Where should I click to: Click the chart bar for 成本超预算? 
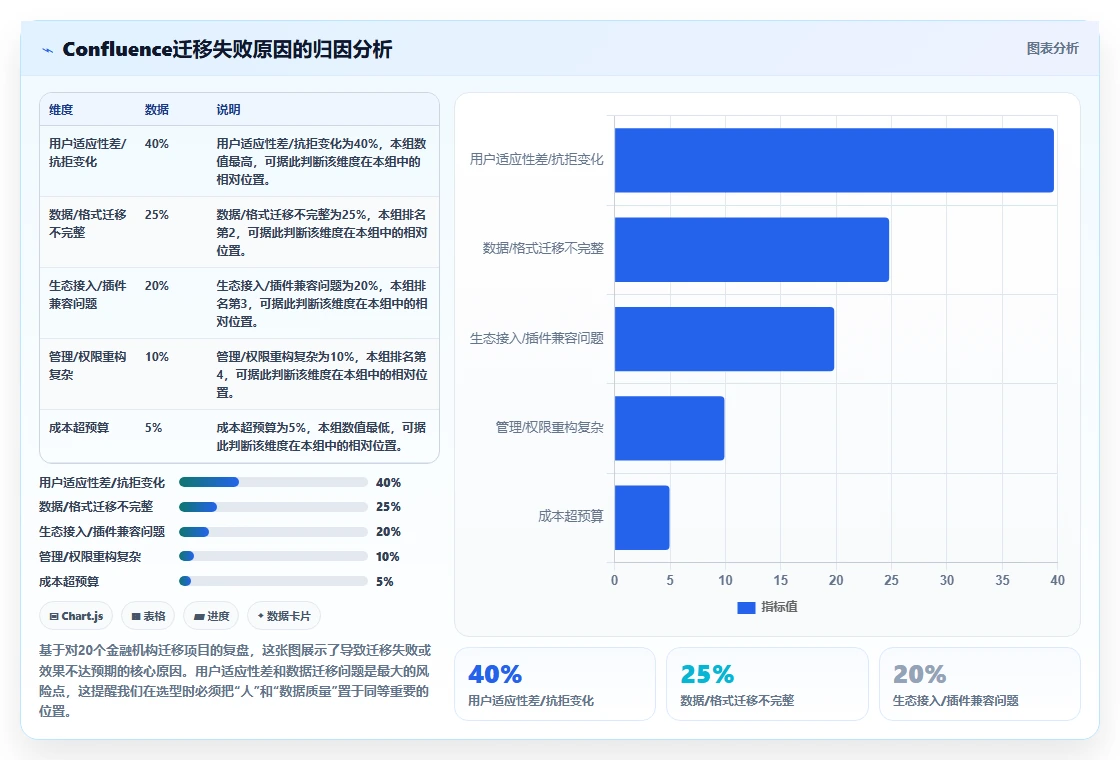point(642,517)
